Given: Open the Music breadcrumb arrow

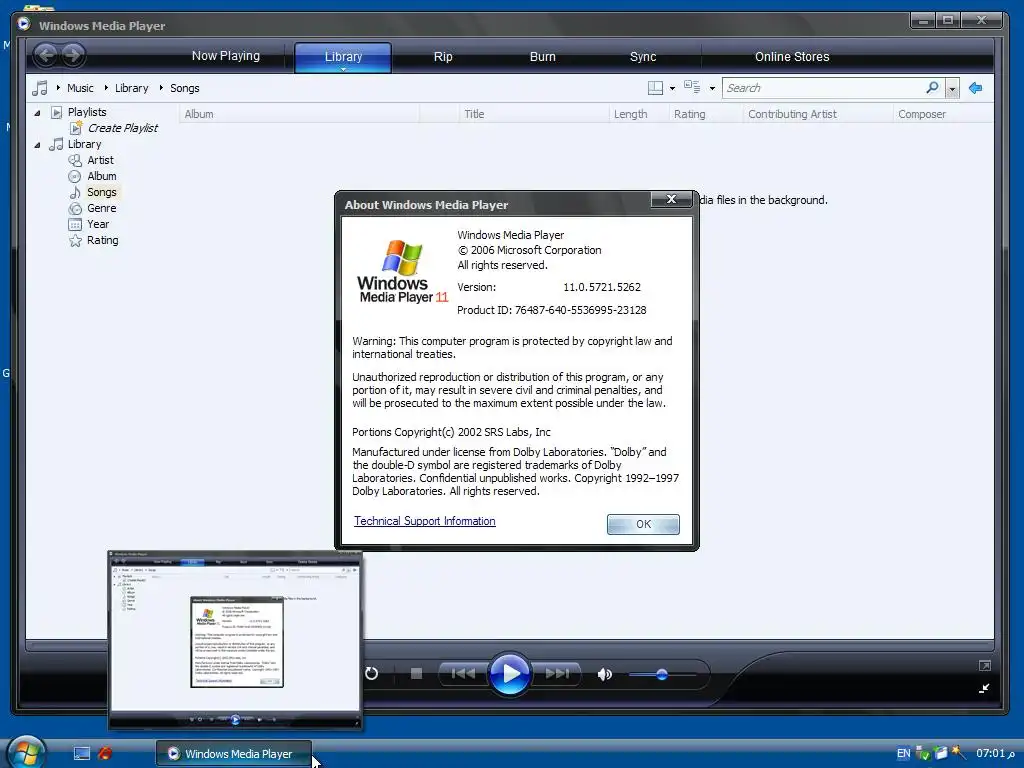Looking at the screenshot, I should [58, 88].
